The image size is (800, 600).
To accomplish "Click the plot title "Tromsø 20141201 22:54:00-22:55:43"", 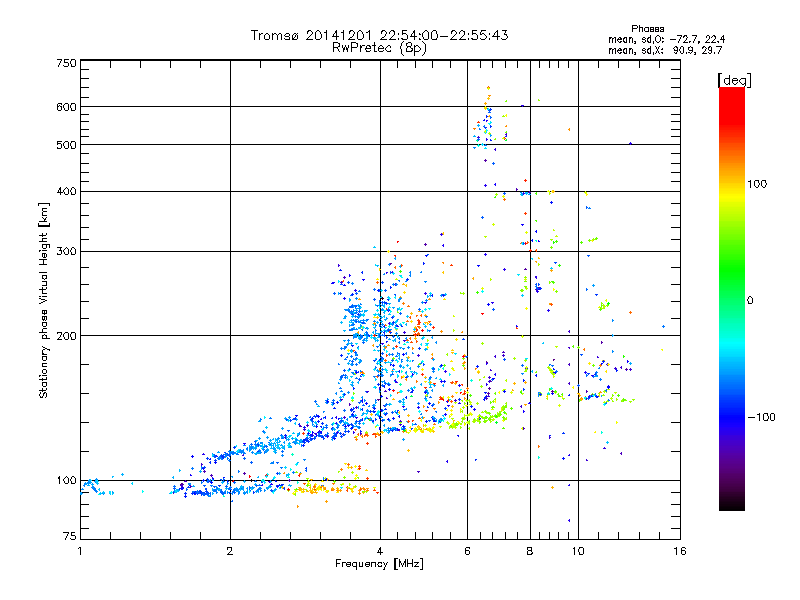I will (x=379, y=35).
